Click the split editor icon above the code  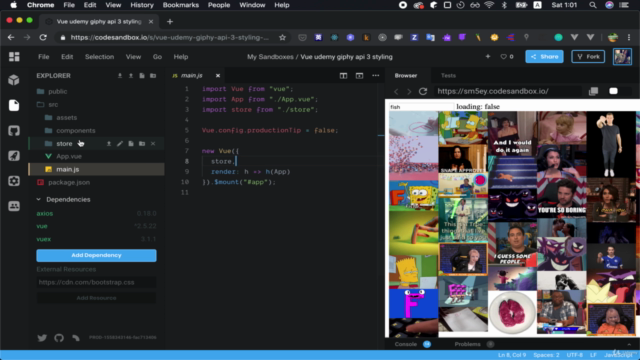[343, 76]
